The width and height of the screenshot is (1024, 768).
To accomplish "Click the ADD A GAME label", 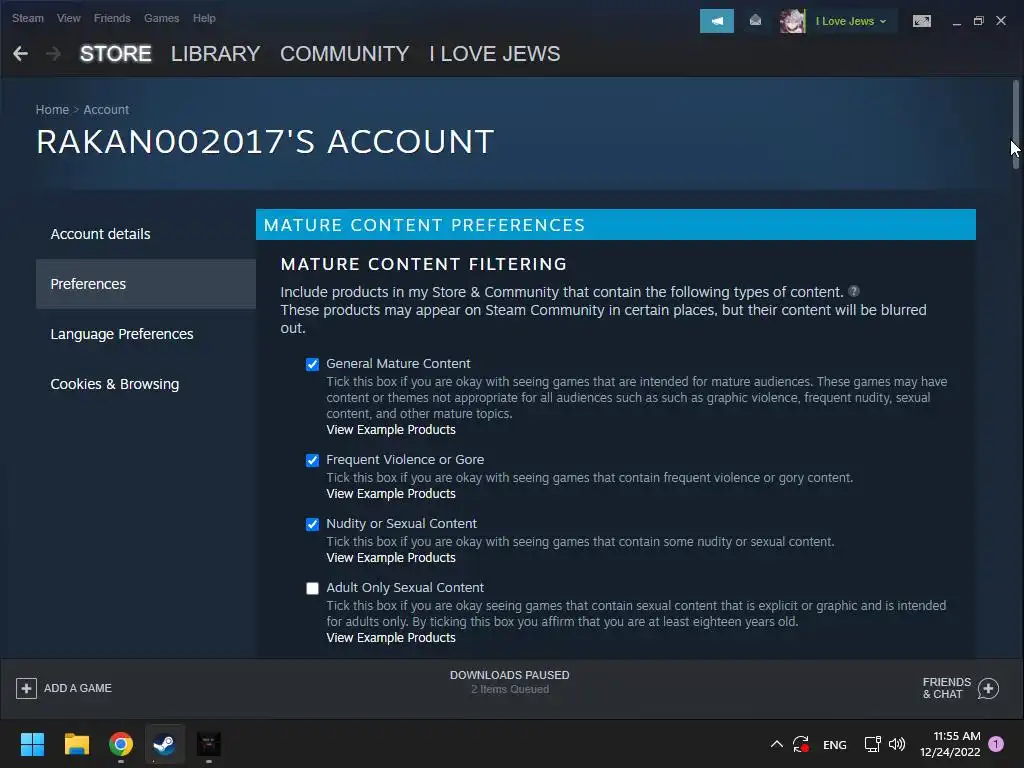I will pos(78,688).
